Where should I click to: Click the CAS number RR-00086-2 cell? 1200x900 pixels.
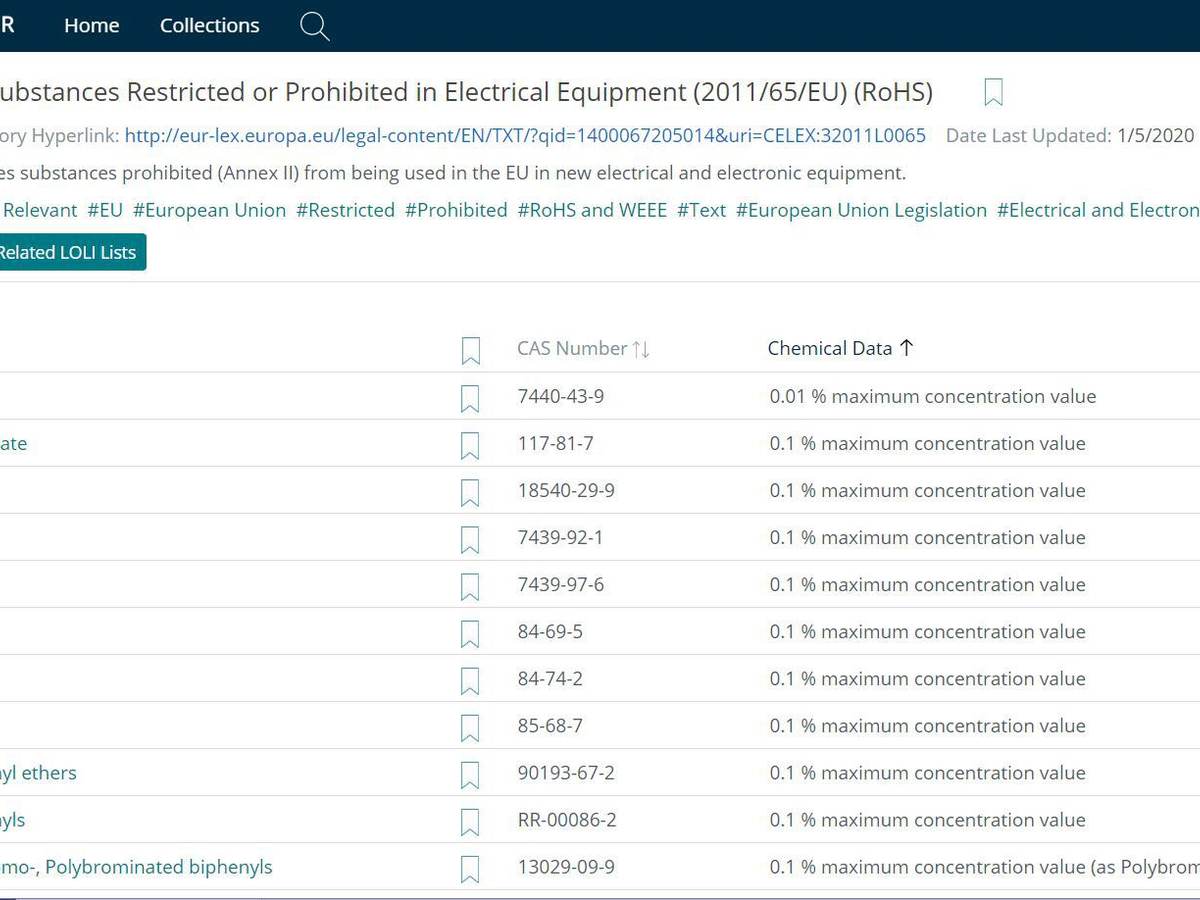[567, 819]
